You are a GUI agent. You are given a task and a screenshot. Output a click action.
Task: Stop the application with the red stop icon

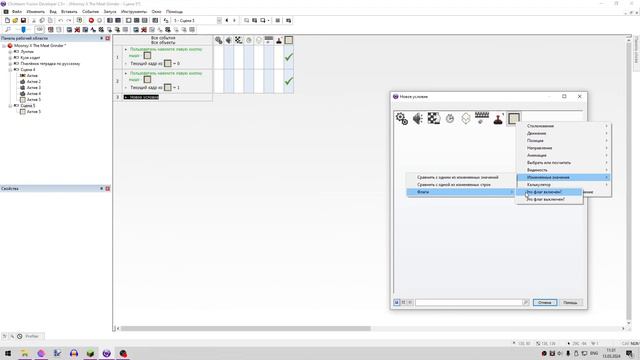91,20
